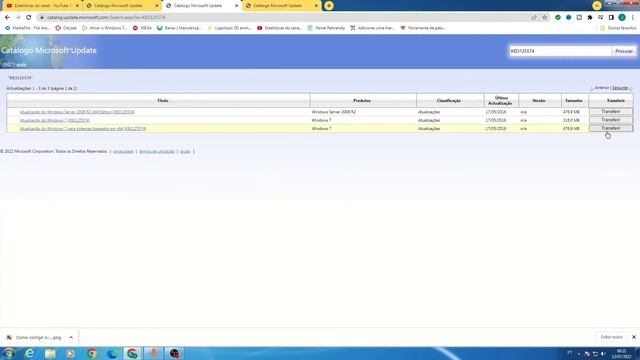The width and height of the screenshot is (640, 360).
Task: Reload the page with the refresh icon
Action: click(29, 18)
